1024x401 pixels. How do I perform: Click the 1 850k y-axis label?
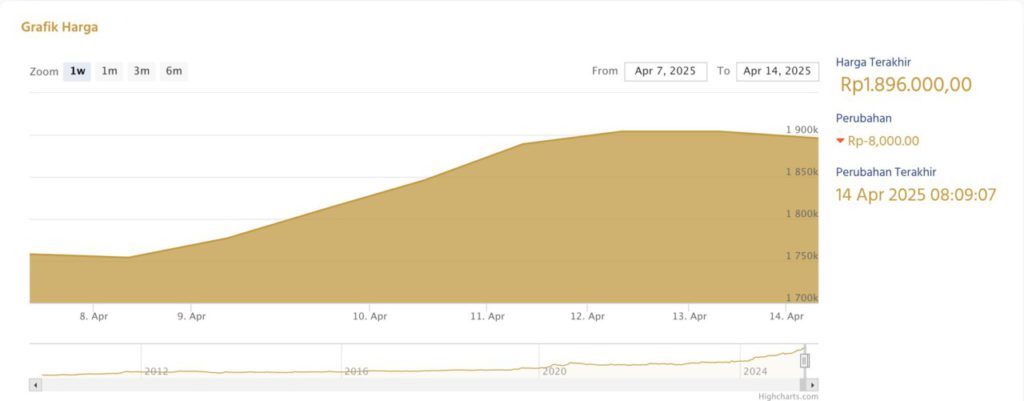coord(802,172)
